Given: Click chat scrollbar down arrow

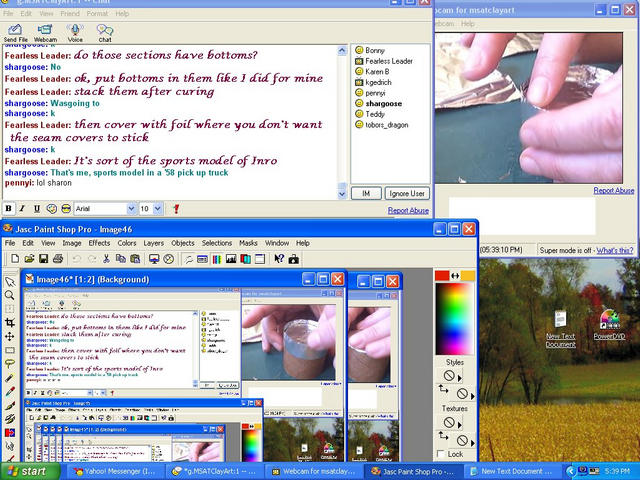Looking at the screenshot, I should coord(342,195).
